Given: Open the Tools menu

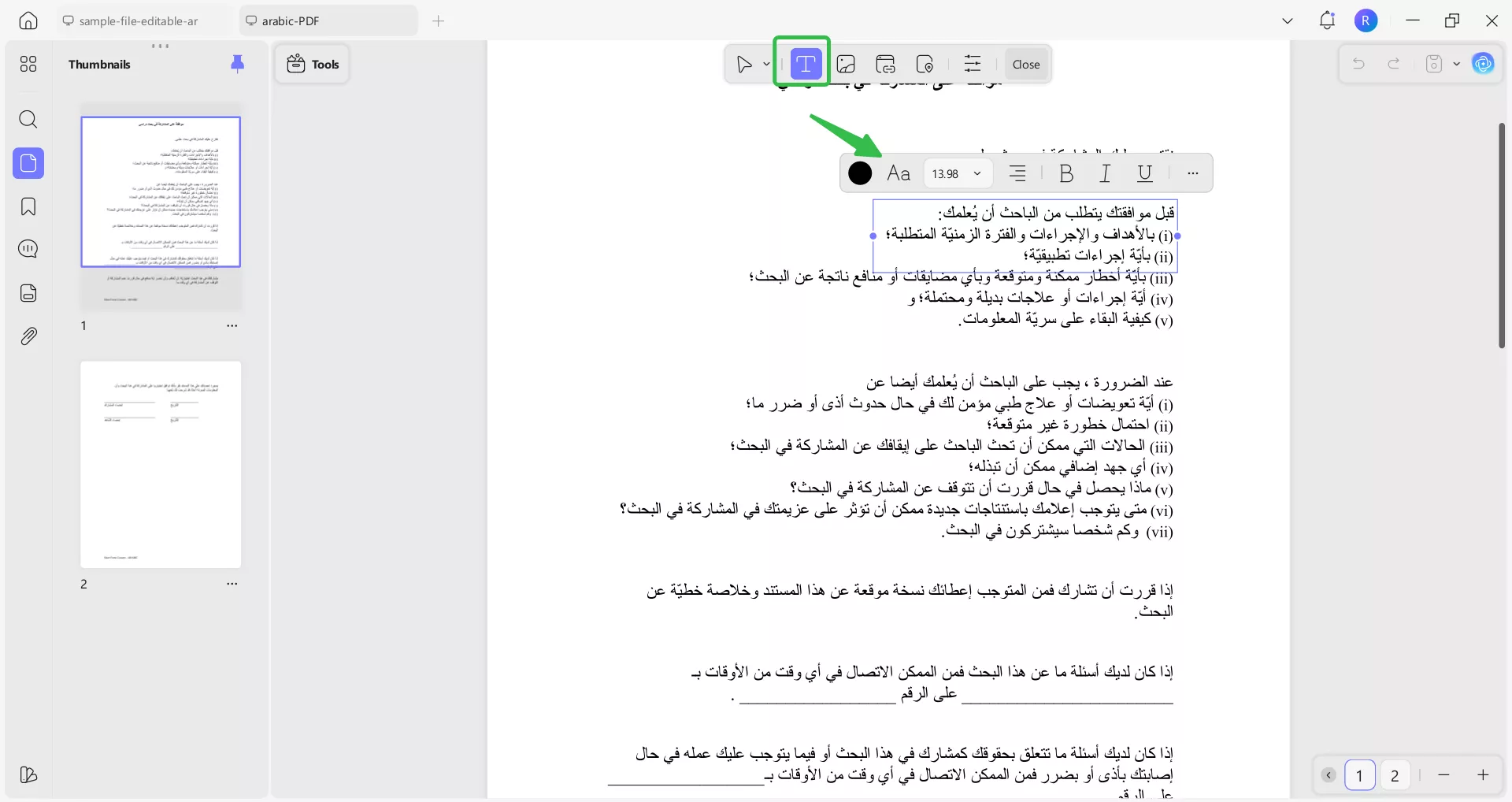Looking at the screenshot, I should click(312, 64).
